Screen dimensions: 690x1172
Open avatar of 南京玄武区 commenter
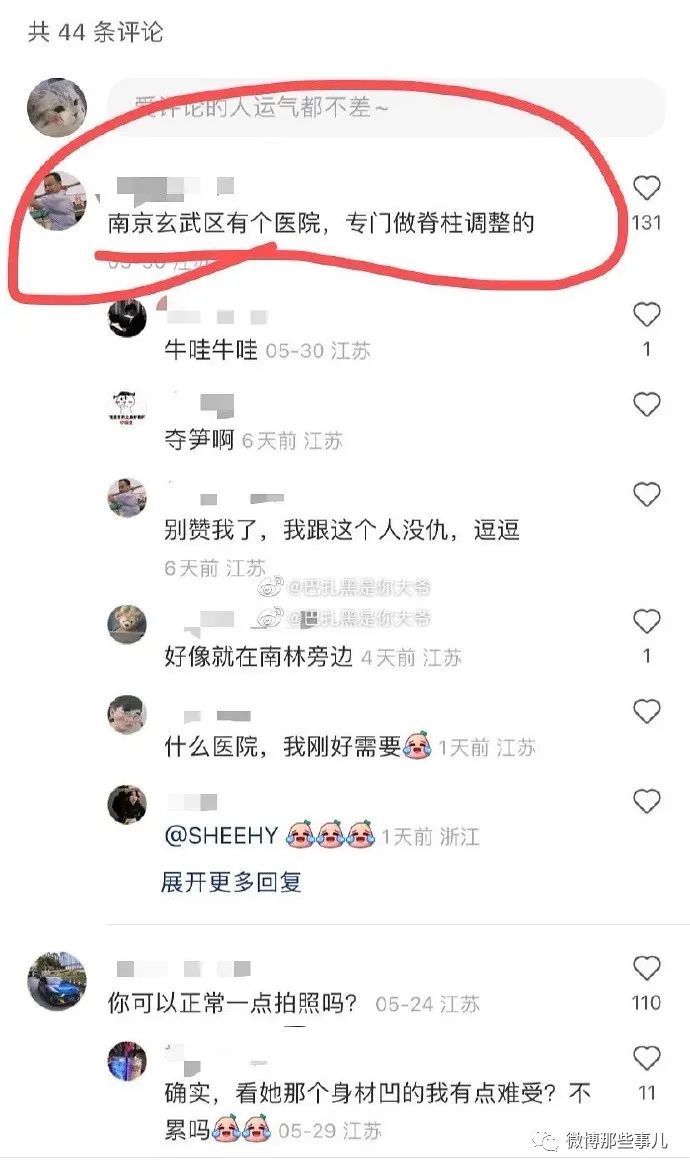57,201
